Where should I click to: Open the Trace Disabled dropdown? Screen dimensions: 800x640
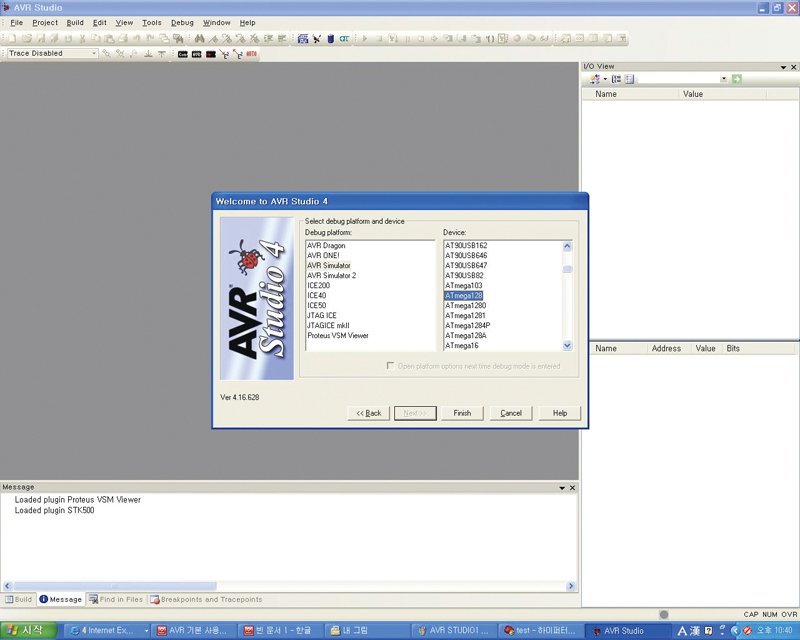[x=94, y=53]
